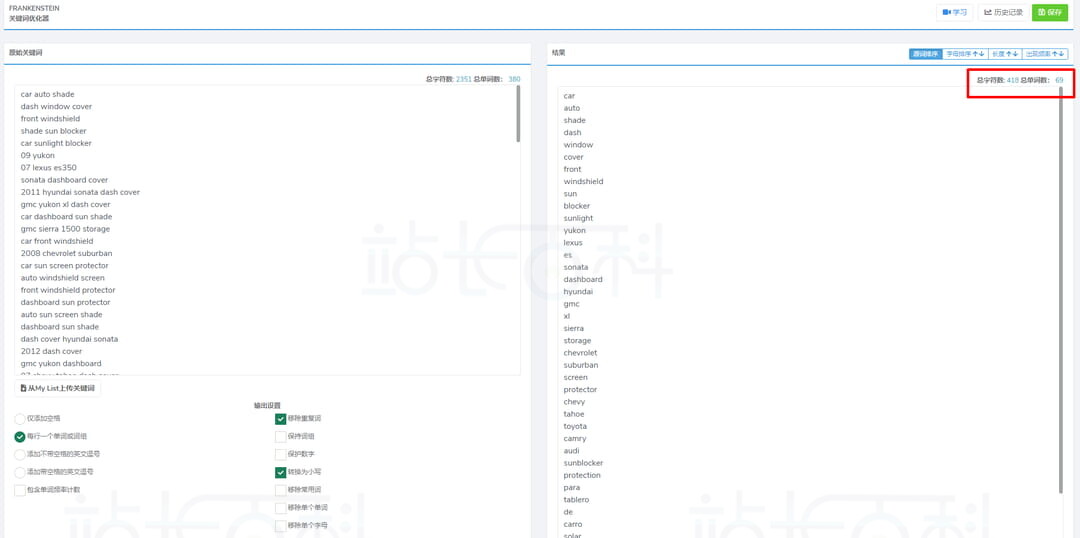Click "2008 chevrolet suburban" keyword line
1080x538 pixels.
[67, 254]
